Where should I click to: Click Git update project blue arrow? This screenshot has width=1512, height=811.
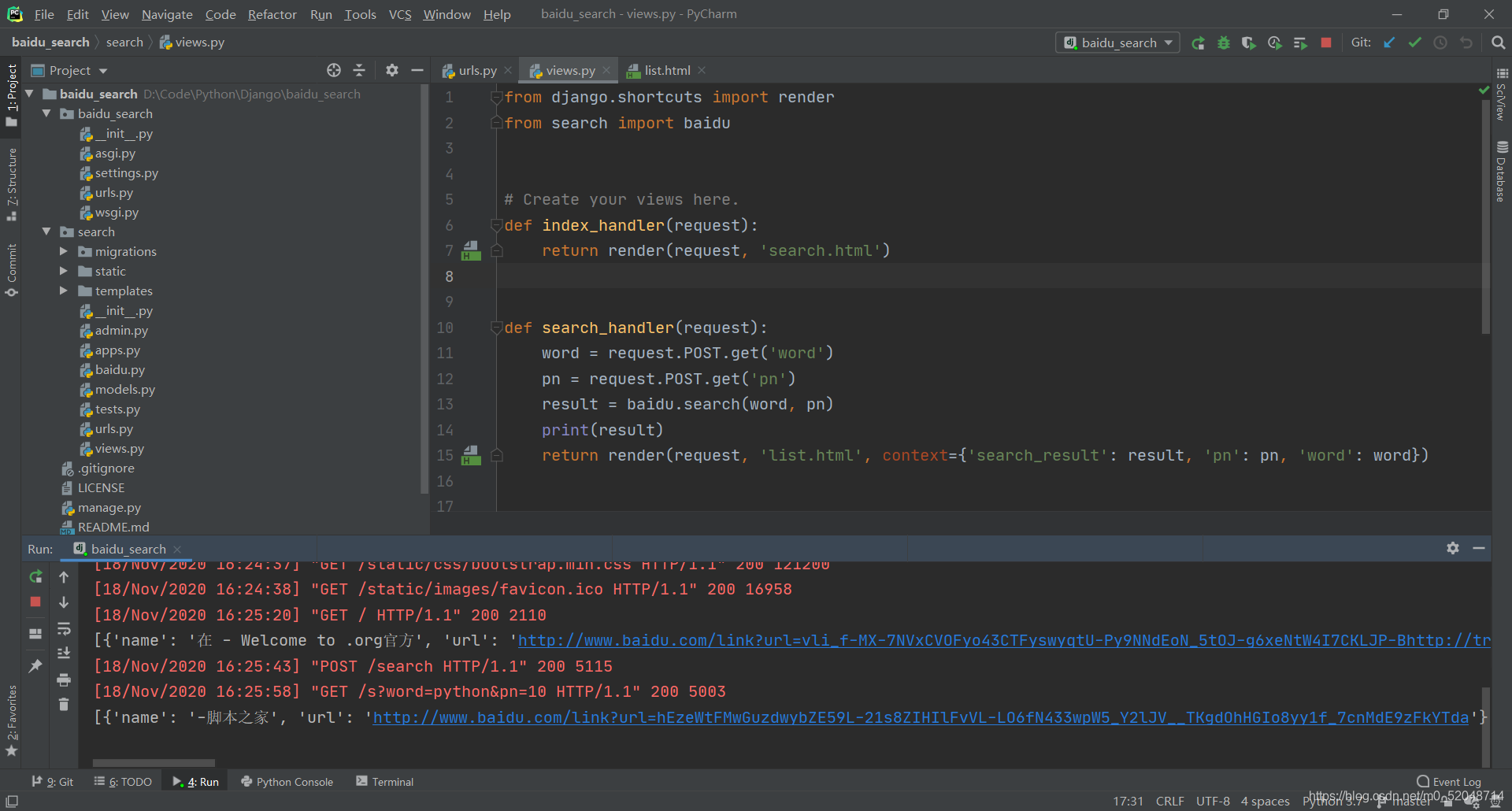coord(1389,43)
